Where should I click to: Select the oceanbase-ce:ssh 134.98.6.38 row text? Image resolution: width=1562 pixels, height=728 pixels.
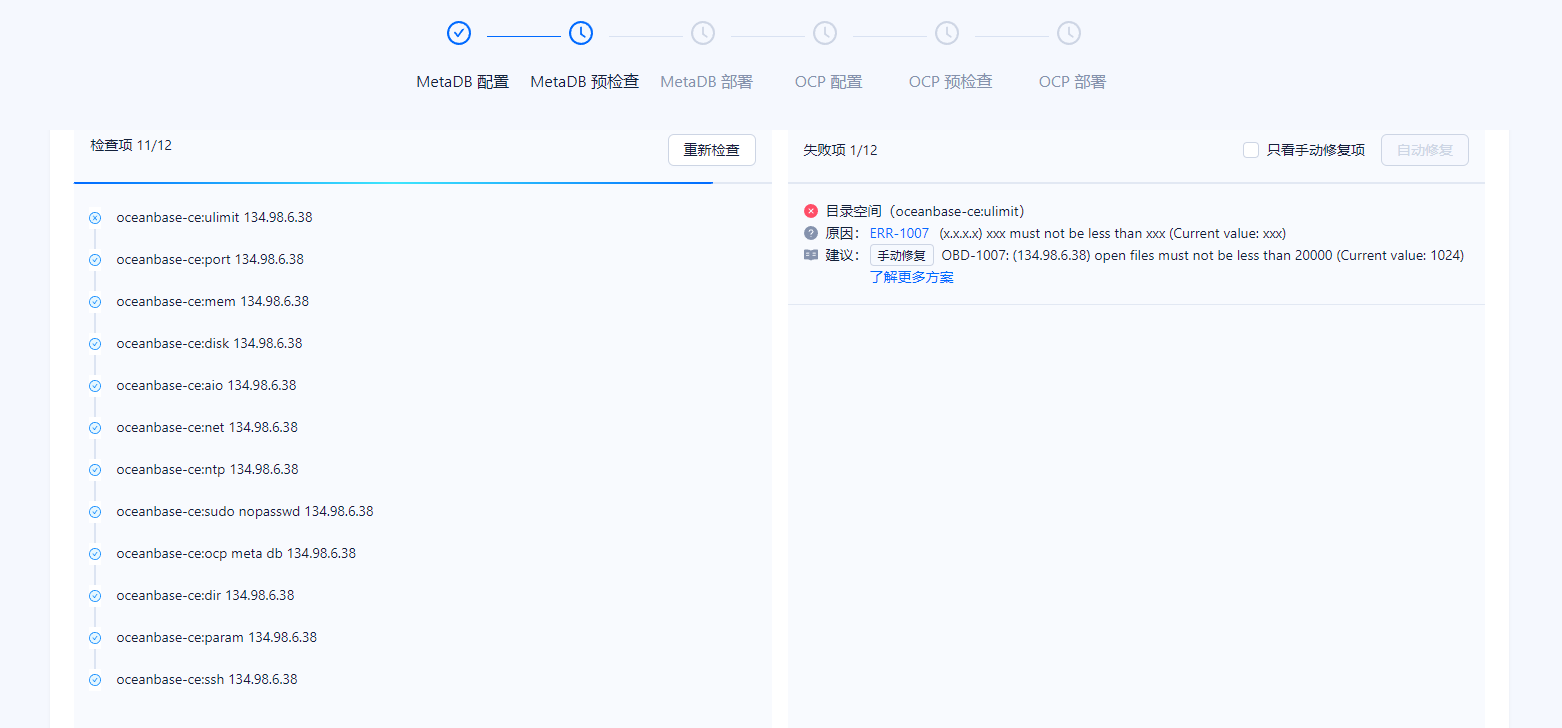pyautogui.click(x=207, y=679)
